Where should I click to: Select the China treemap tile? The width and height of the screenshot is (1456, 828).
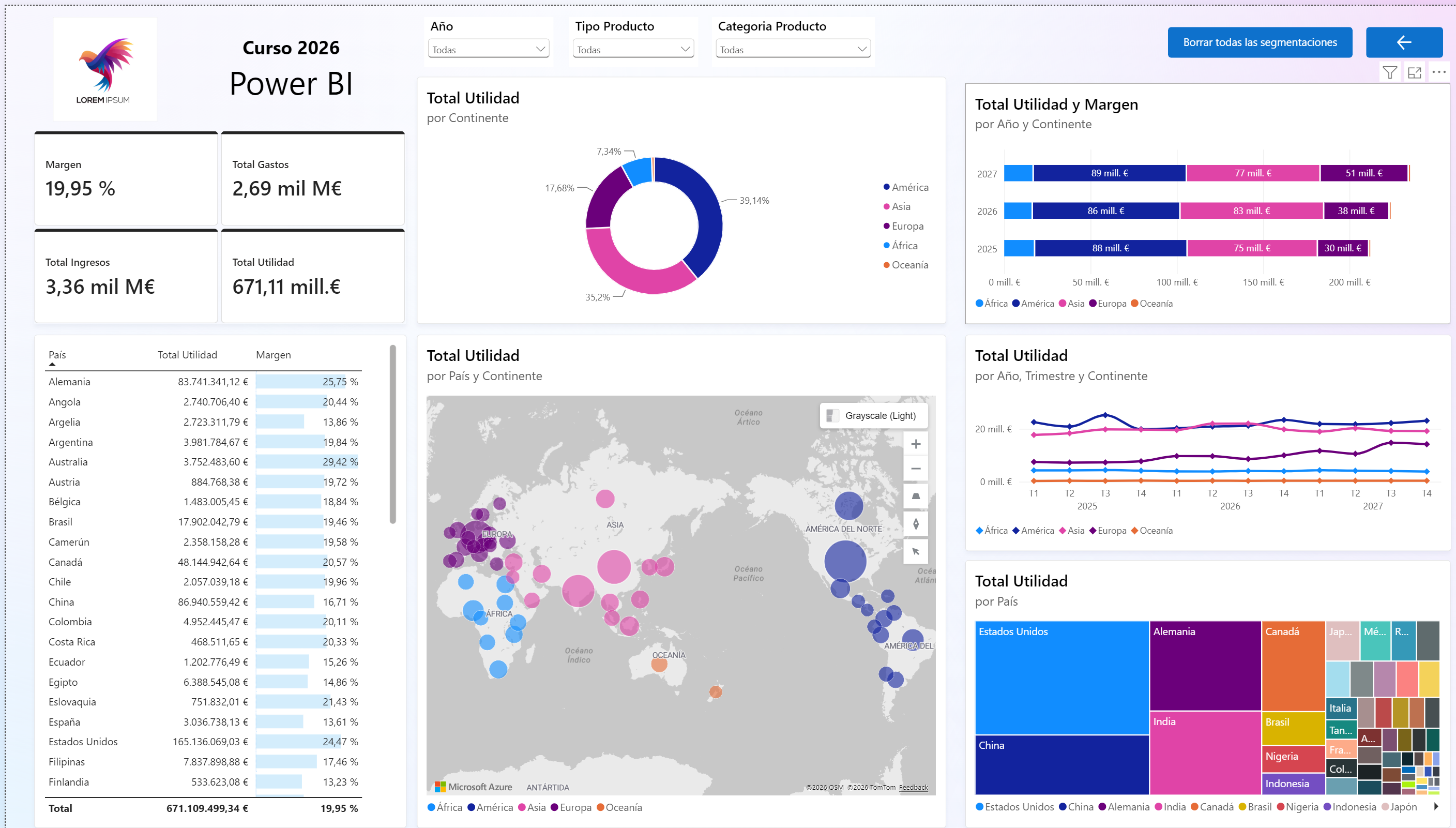pyautogui.click(x=1061, y=765)
